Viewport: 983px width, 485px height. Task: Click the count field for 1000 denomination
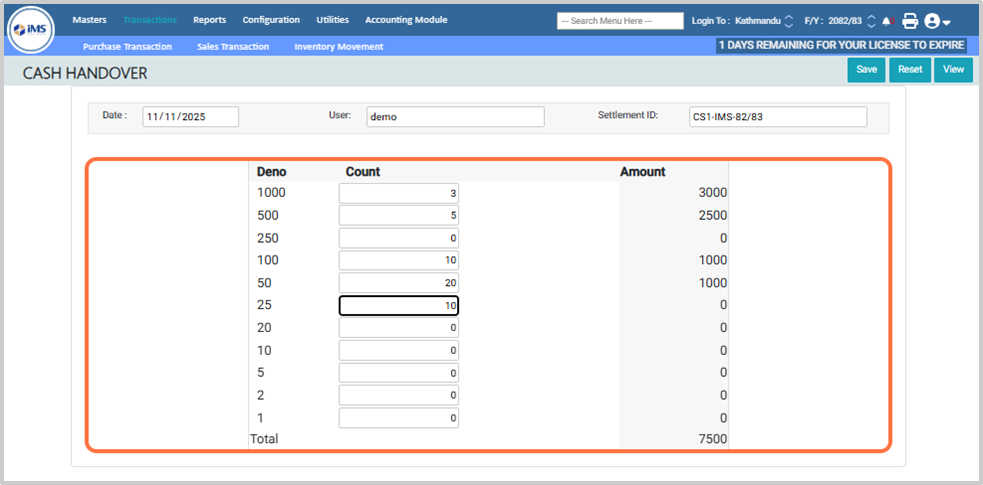click(x=398, y=193)
